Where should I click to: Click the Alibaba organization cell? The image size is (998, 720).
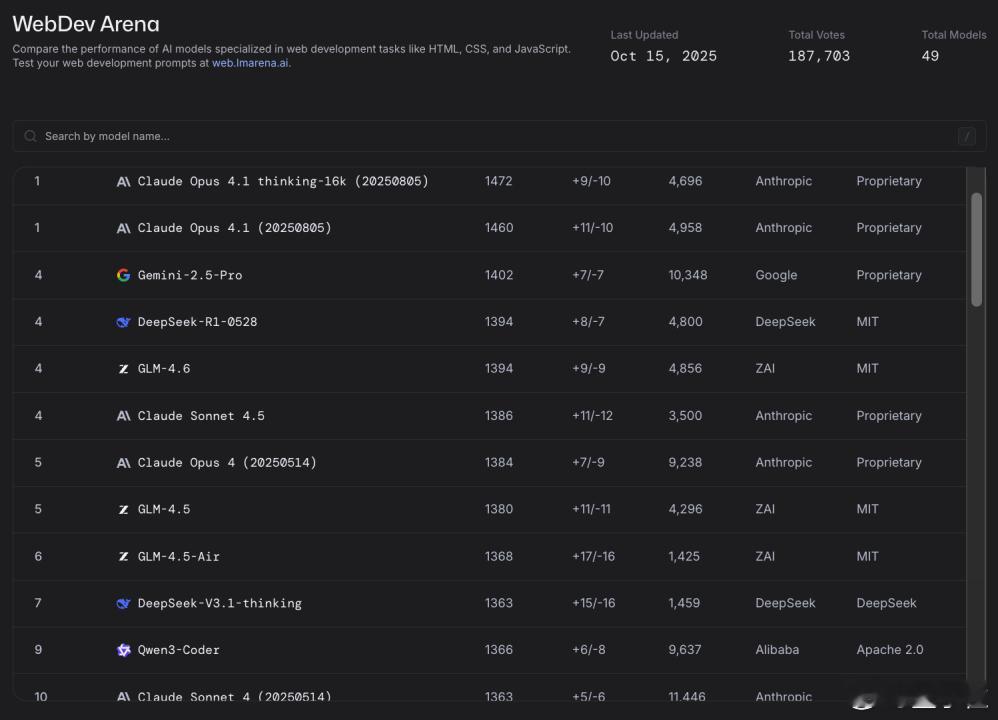pos(777,650)
